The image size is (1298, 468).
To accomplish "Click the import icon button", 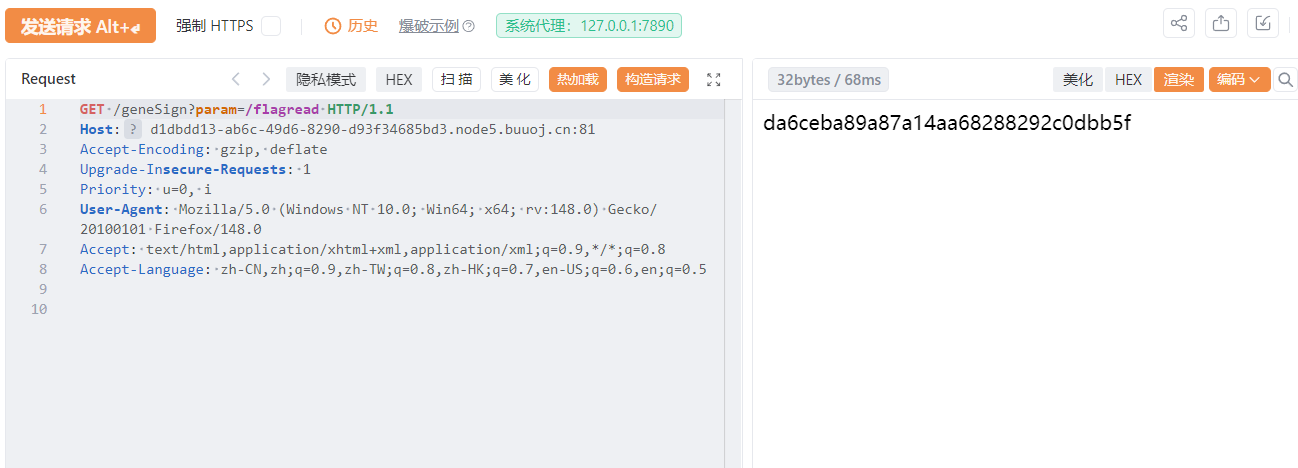I will [x=1264, y=24].
